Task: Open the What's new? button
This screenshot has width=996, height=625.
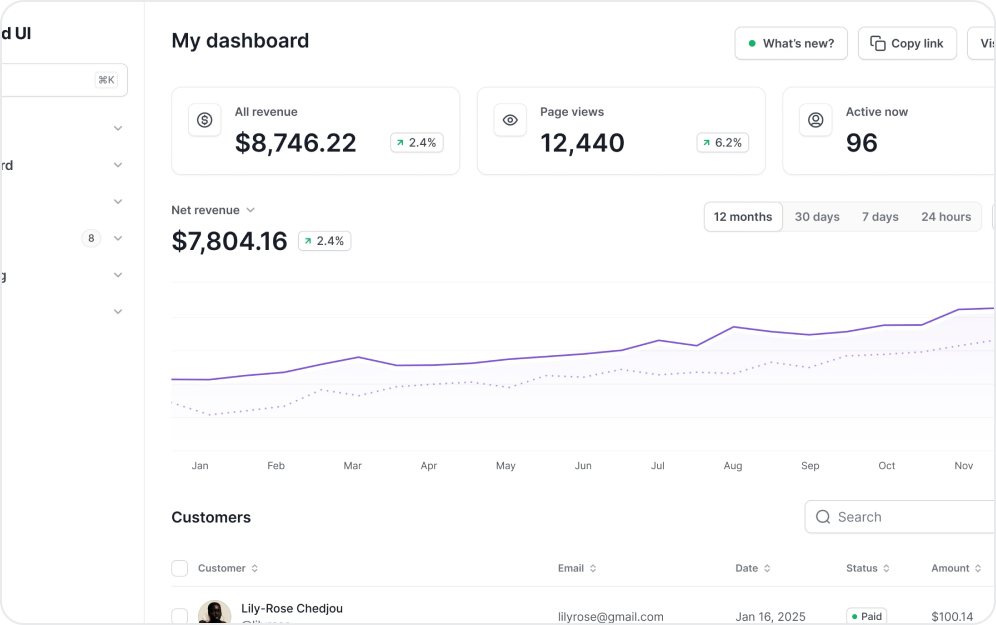Action: click(x=791, y=43)
